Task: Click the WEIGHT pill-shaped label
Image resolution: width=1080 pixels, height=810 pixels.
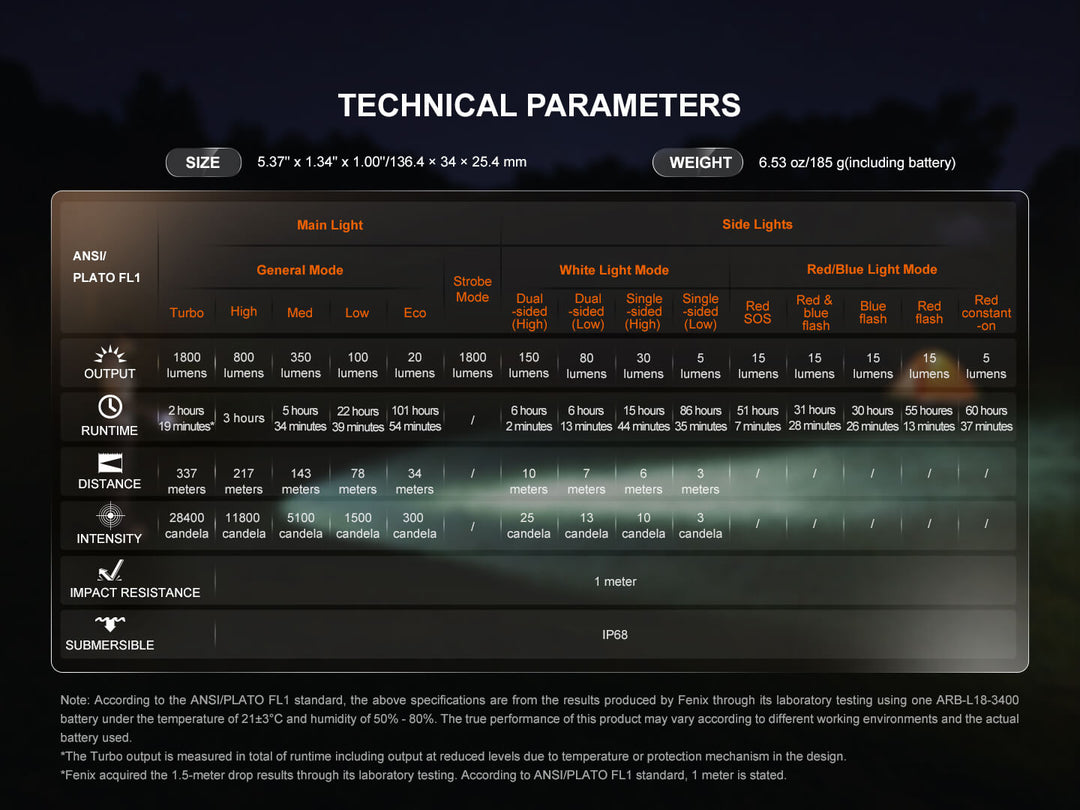Action: click(x=697, y=162)
